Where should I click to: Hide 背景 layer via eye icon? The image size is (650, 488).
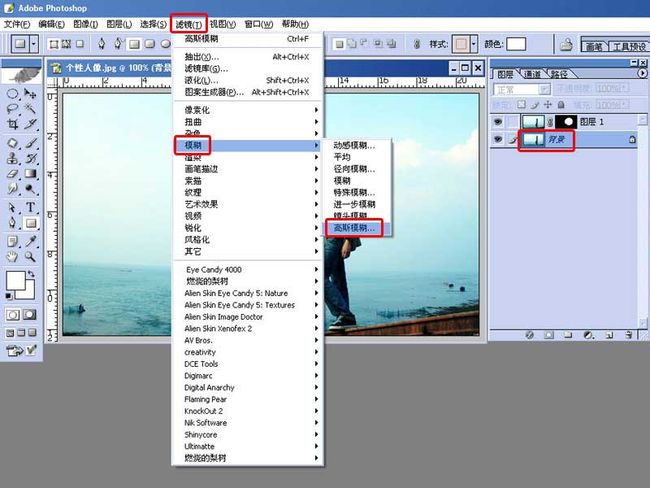click(x=498, y=139)
